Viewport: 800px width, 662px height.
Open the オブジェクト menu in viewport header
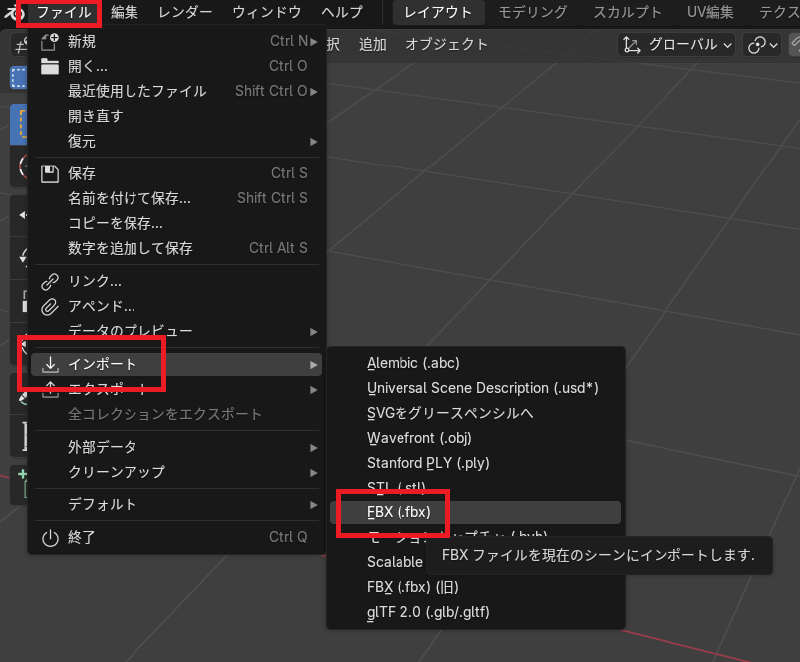(x=446, y=44)
